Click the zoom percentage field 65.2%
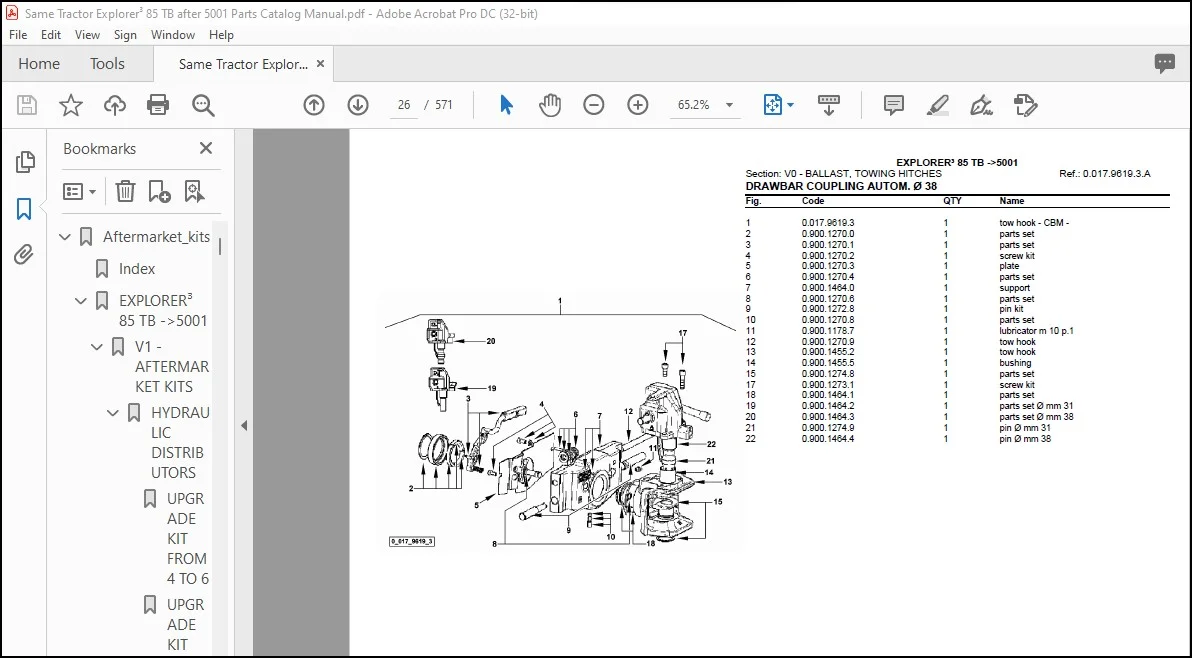1192x658 pixels. 693,105
